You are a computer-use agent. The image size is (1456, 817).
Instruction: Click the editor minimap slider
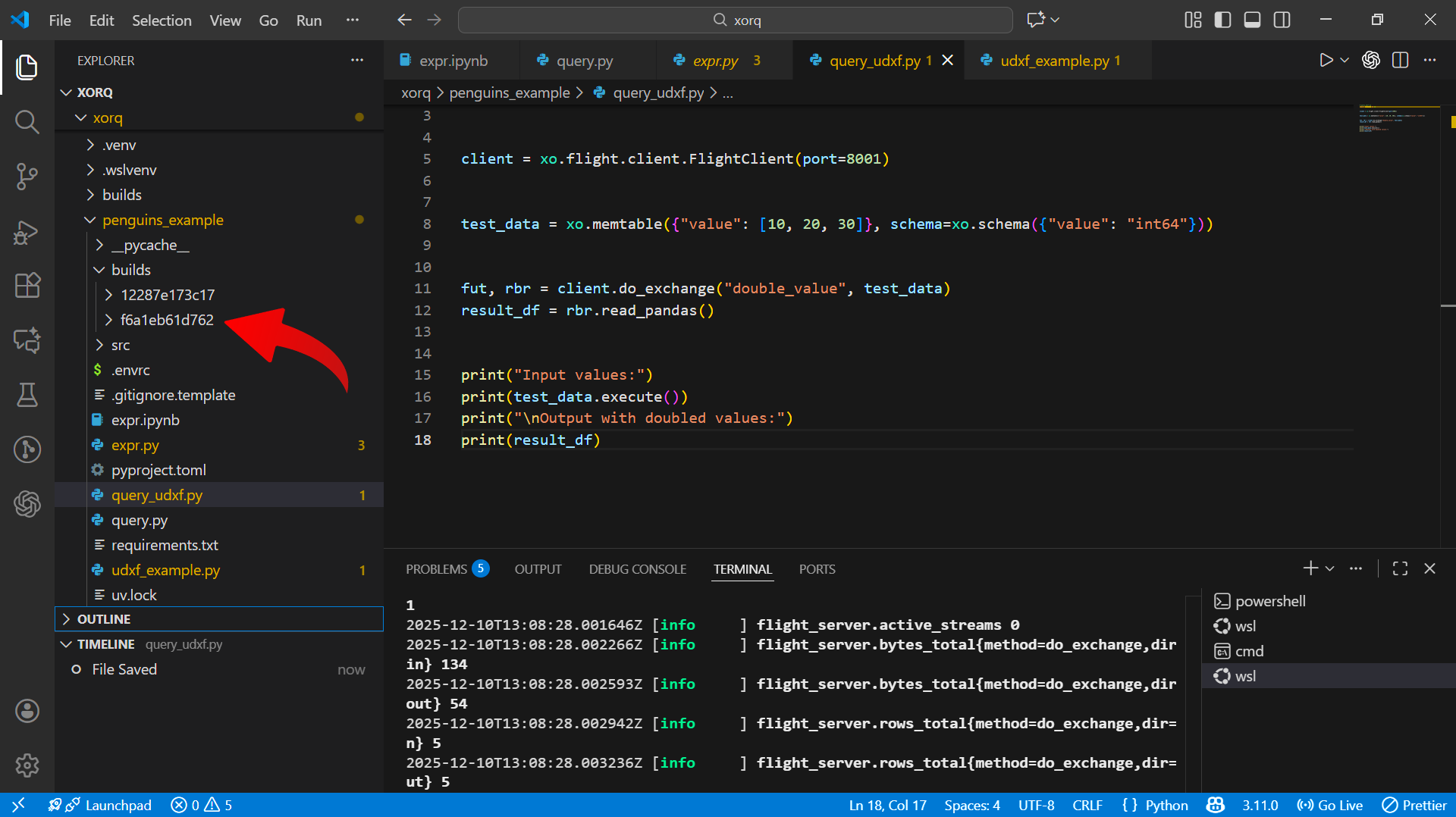1398,120
